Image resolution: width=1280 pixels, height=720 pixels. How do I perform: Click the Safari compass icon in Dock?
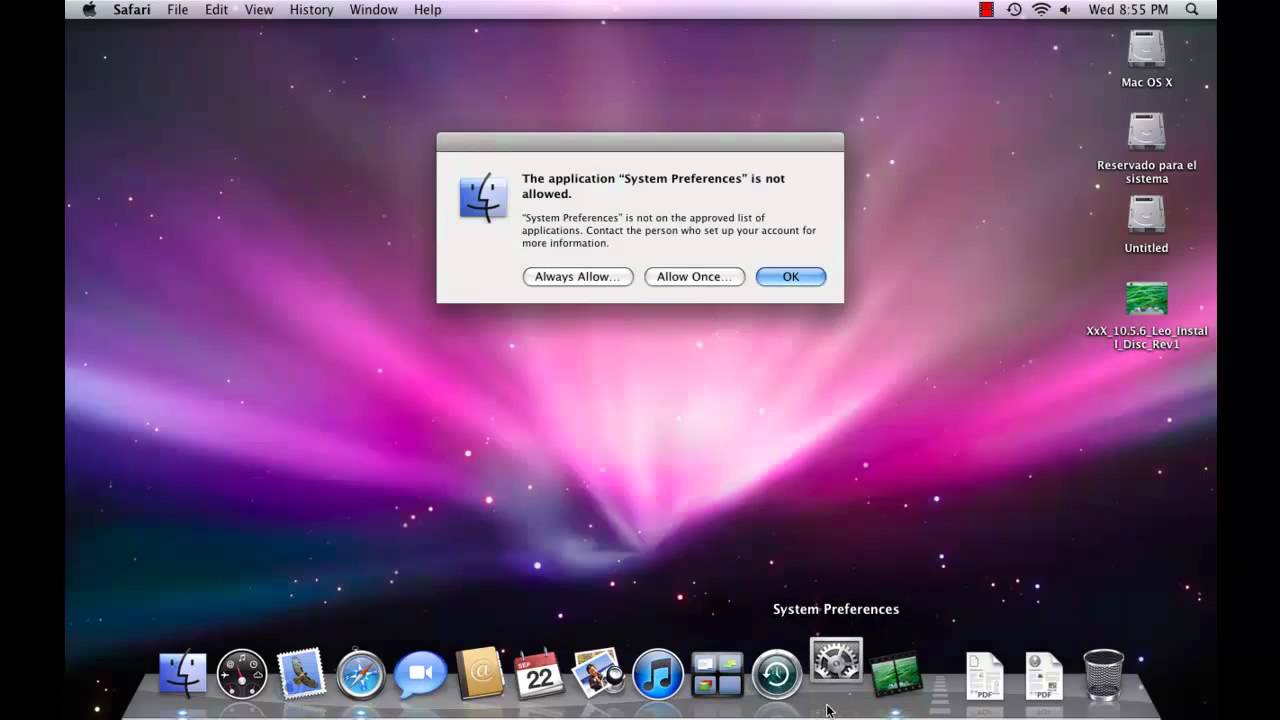(361, 675)
